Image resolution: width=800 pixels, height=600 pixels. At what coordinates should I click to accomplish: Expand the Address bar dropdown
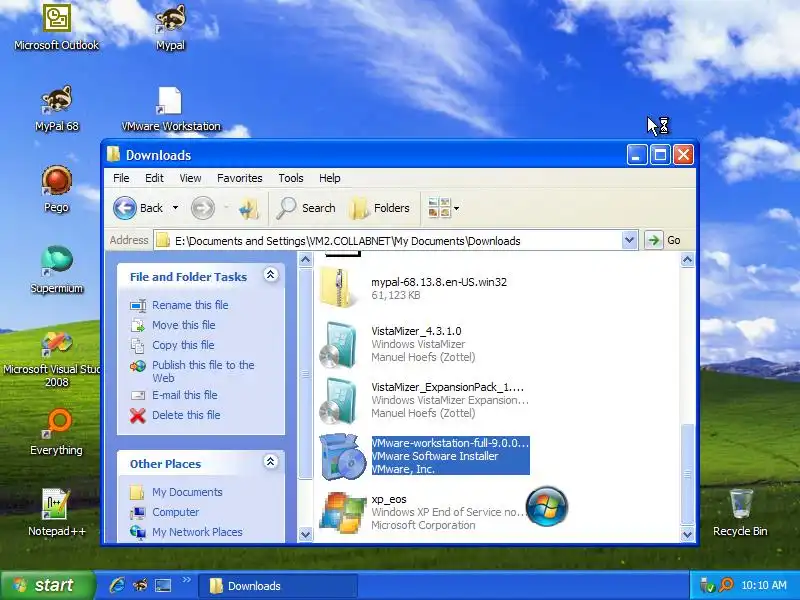[x=630, y=240]
